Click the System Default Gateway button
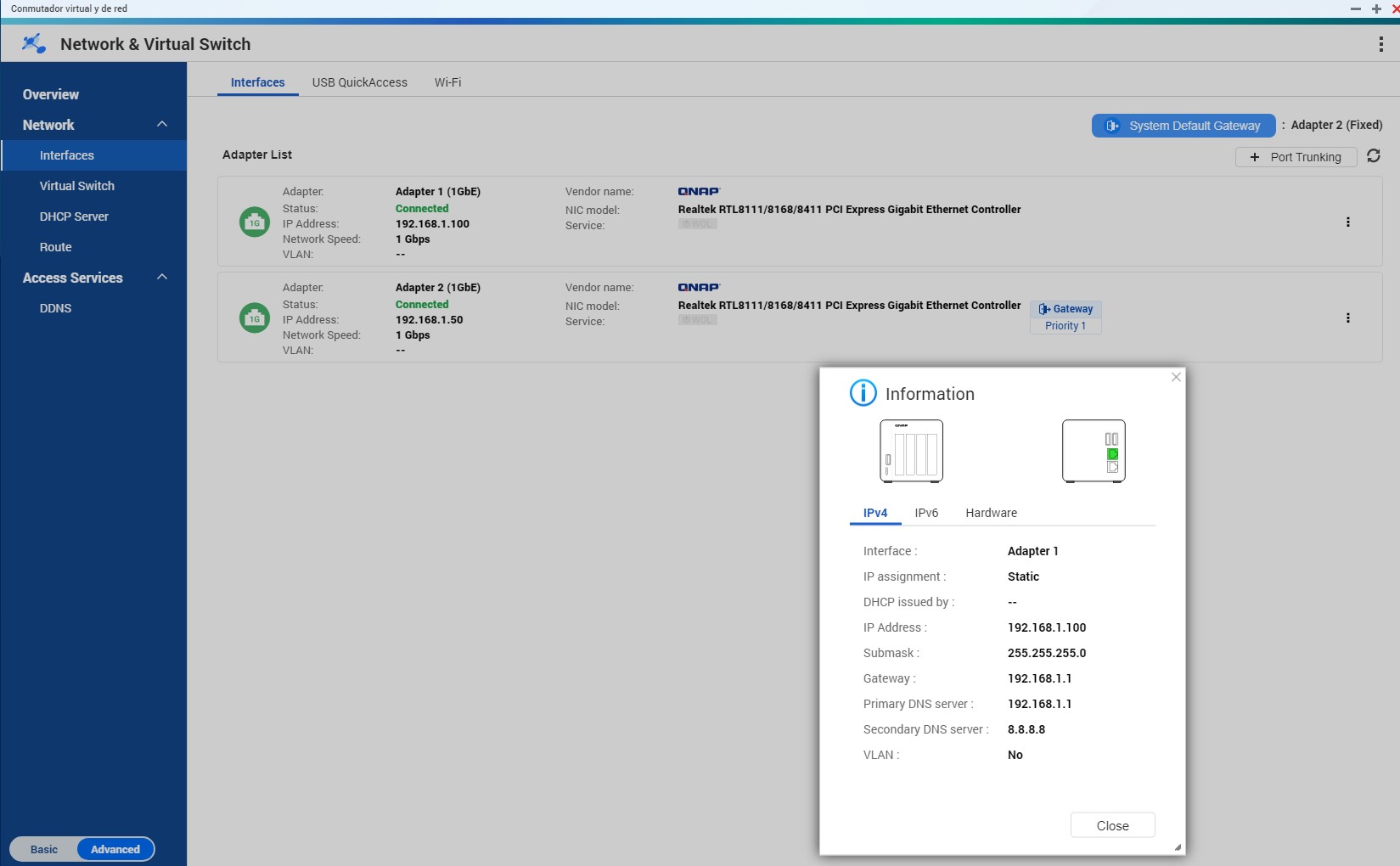This screenshot has height=866, width=1400. [x=1183, y=126]
